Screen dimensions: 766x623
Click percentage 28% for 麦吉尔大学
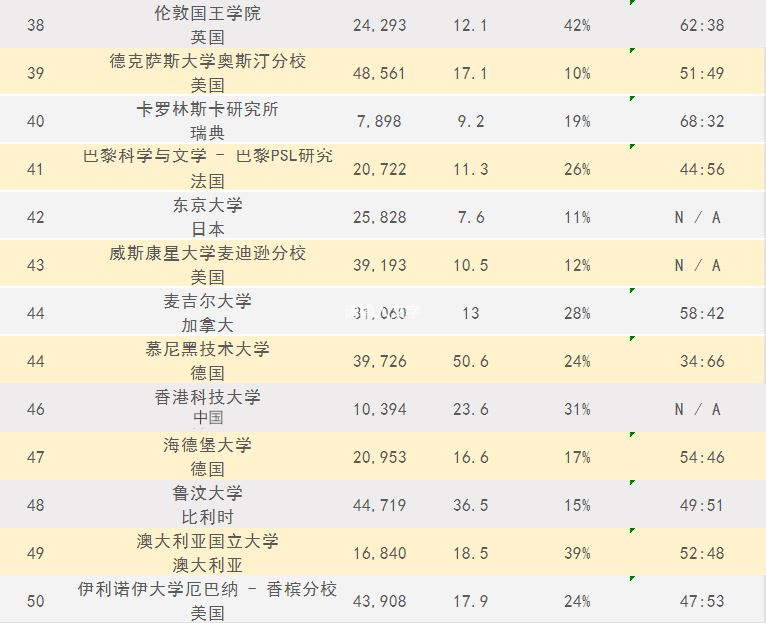pos(577,313)
